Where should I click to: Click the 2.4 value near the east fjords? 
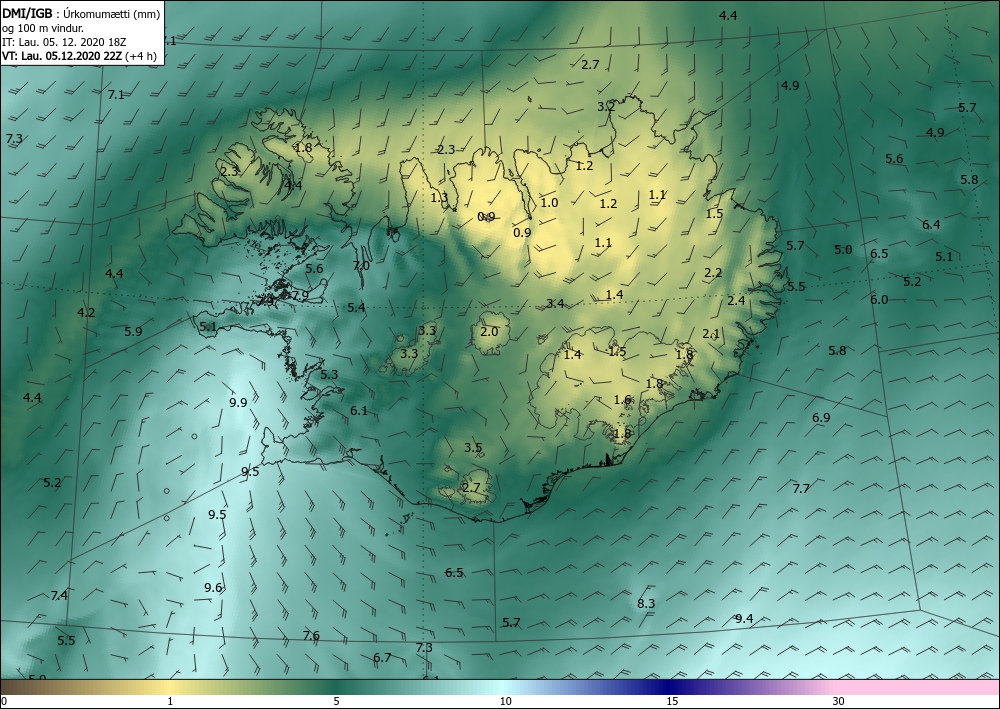[x=736, y=300]
